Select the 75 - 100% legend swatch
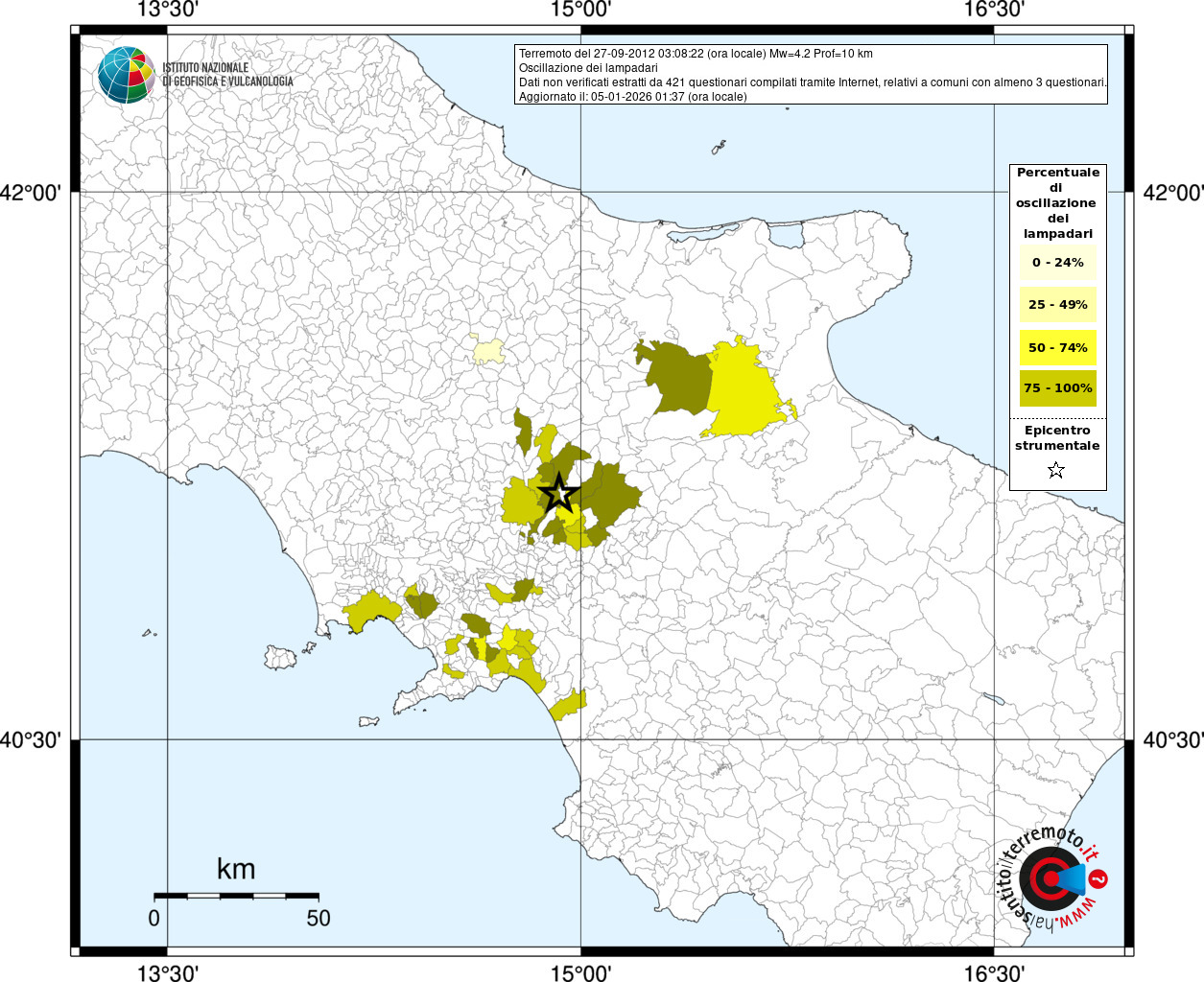 pyautogui.click(x=1057, y=388)
